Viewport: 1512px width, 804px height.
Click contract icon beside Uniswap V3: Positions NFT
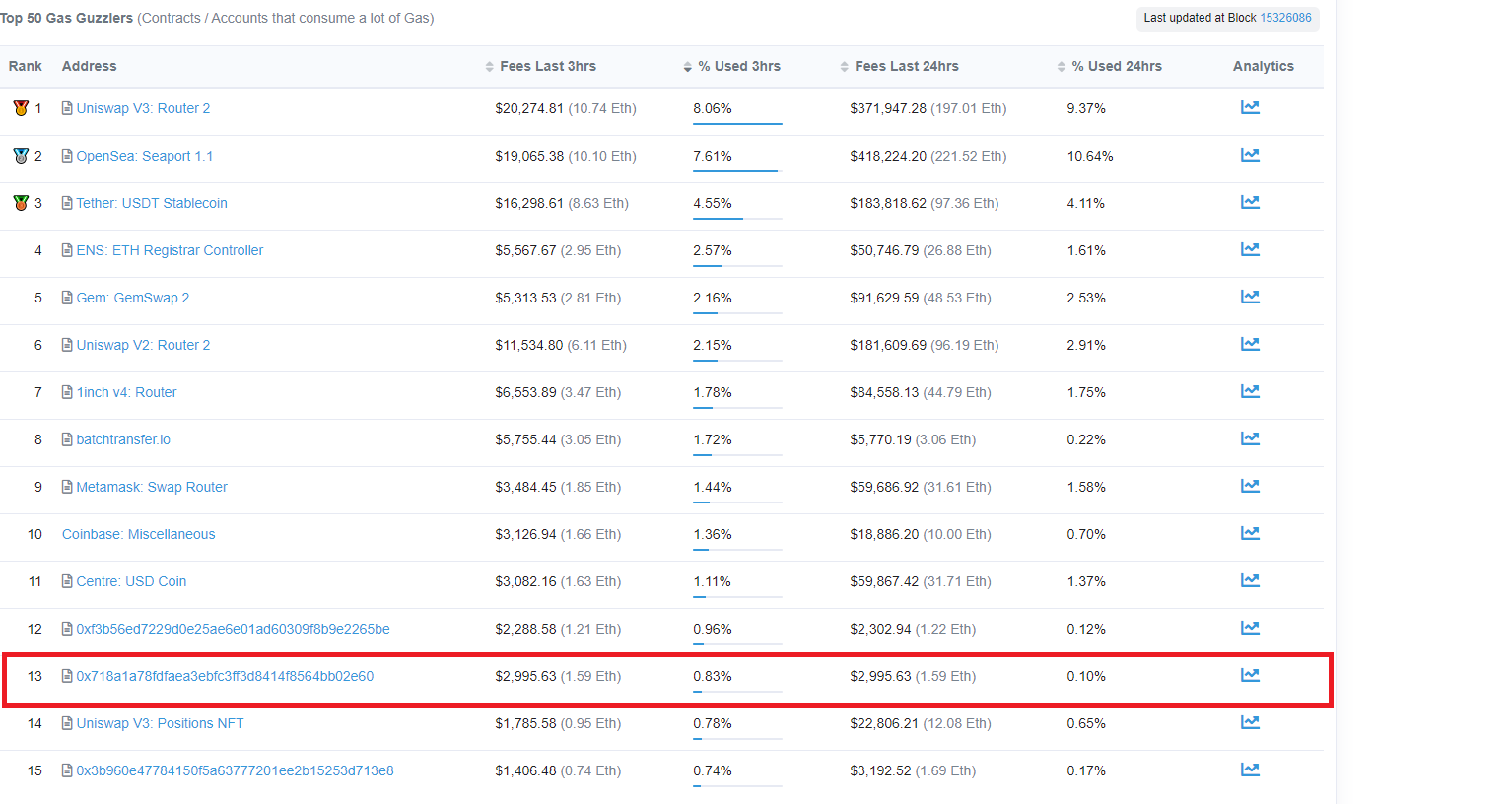point(67,723)
